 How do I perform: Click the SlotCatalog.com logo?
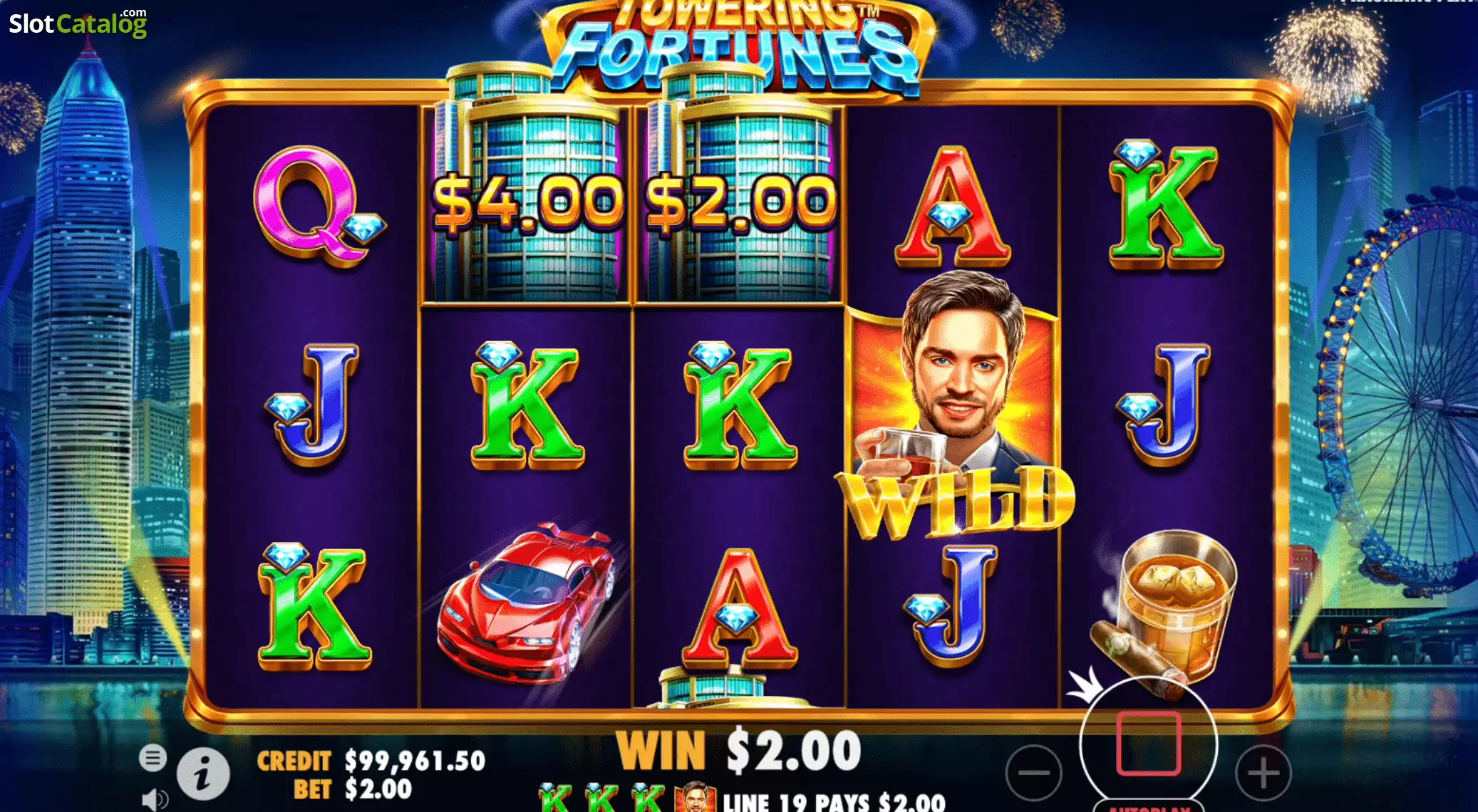point(78,23)
